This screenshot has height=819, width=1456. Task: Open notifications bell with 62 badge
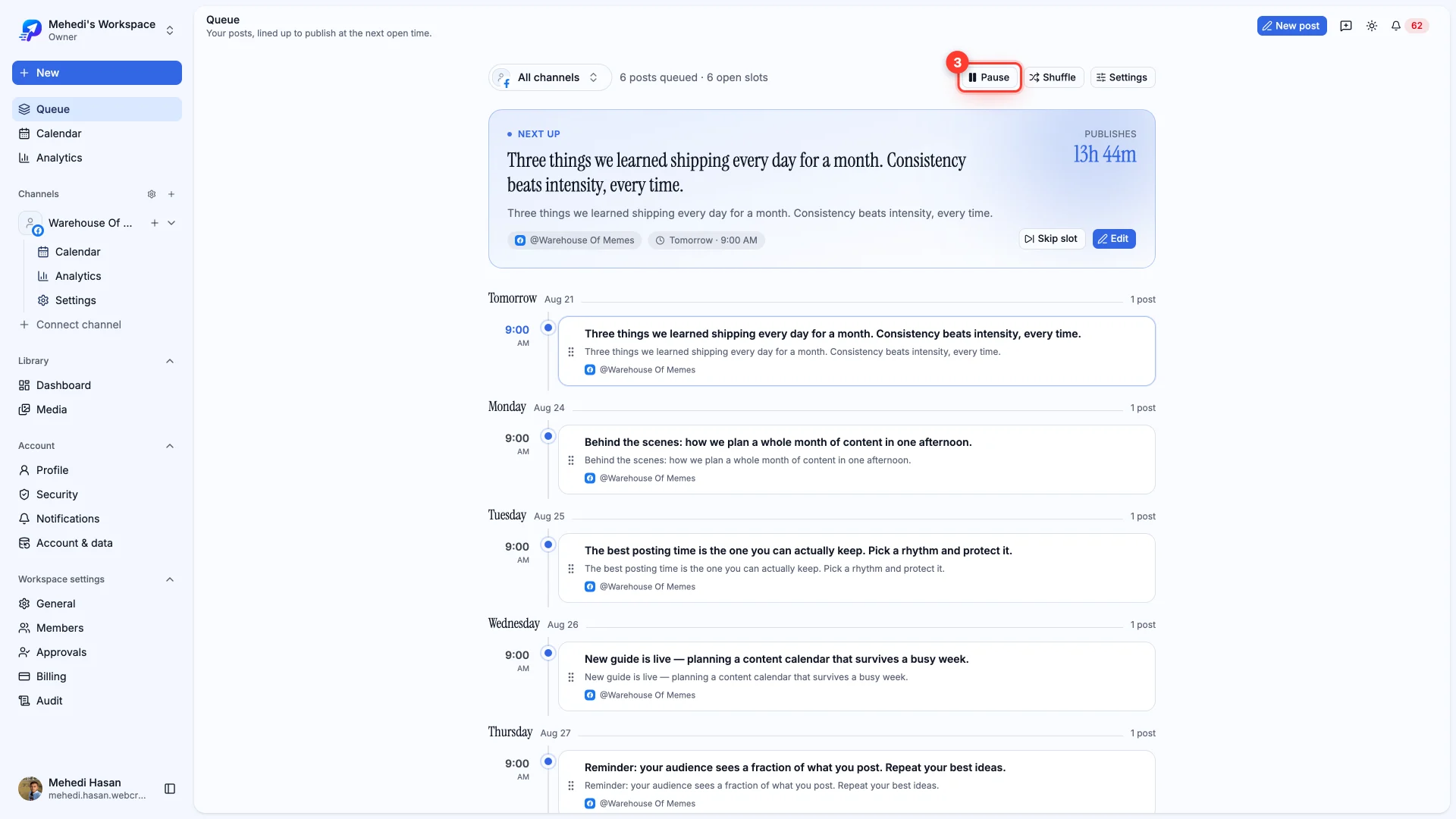click(1409, 26)
